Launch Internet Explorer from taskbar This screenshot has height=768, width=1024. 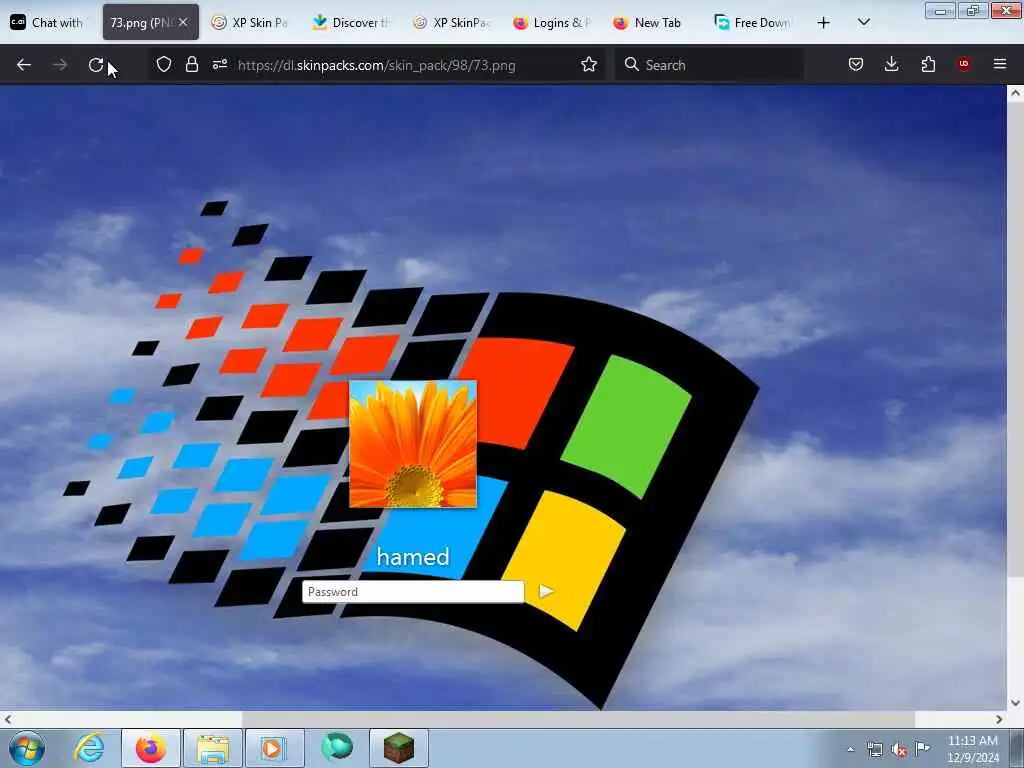[89, 748]
